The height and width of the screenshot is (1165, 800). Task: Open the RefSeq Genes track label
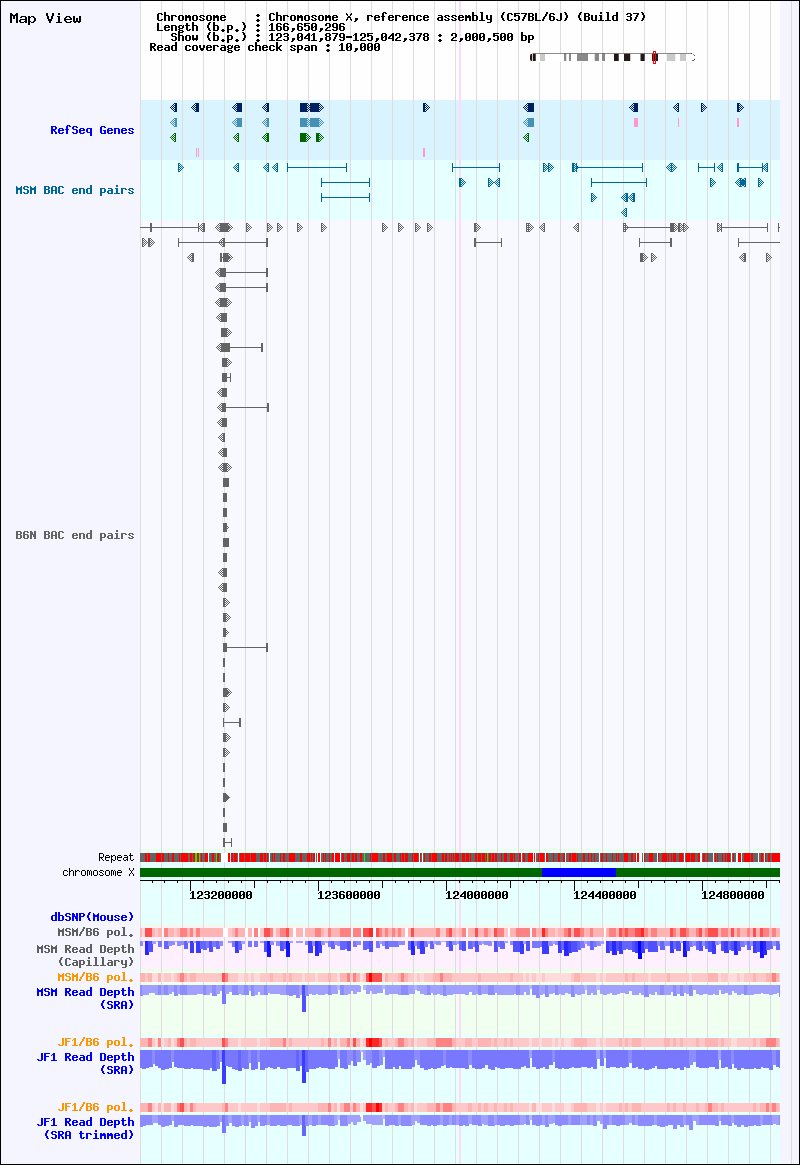[92, 130]
